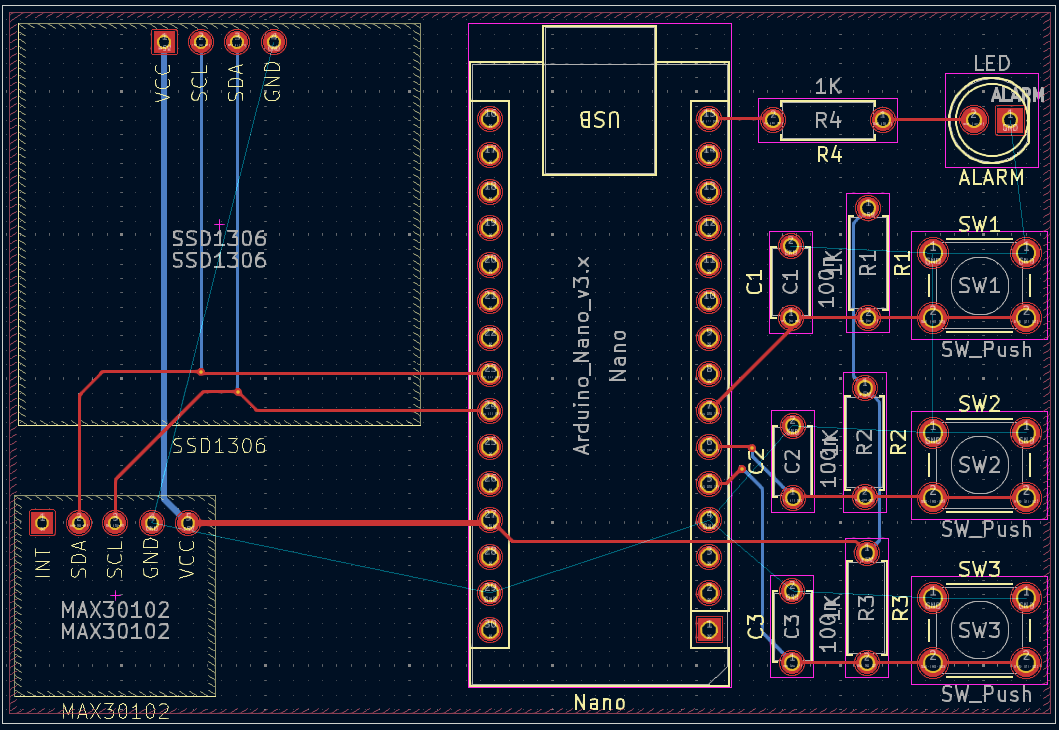Click resistor R2 body
Image resolution: width=1059 pixels, height=730 pixels.
pos(865,443)
